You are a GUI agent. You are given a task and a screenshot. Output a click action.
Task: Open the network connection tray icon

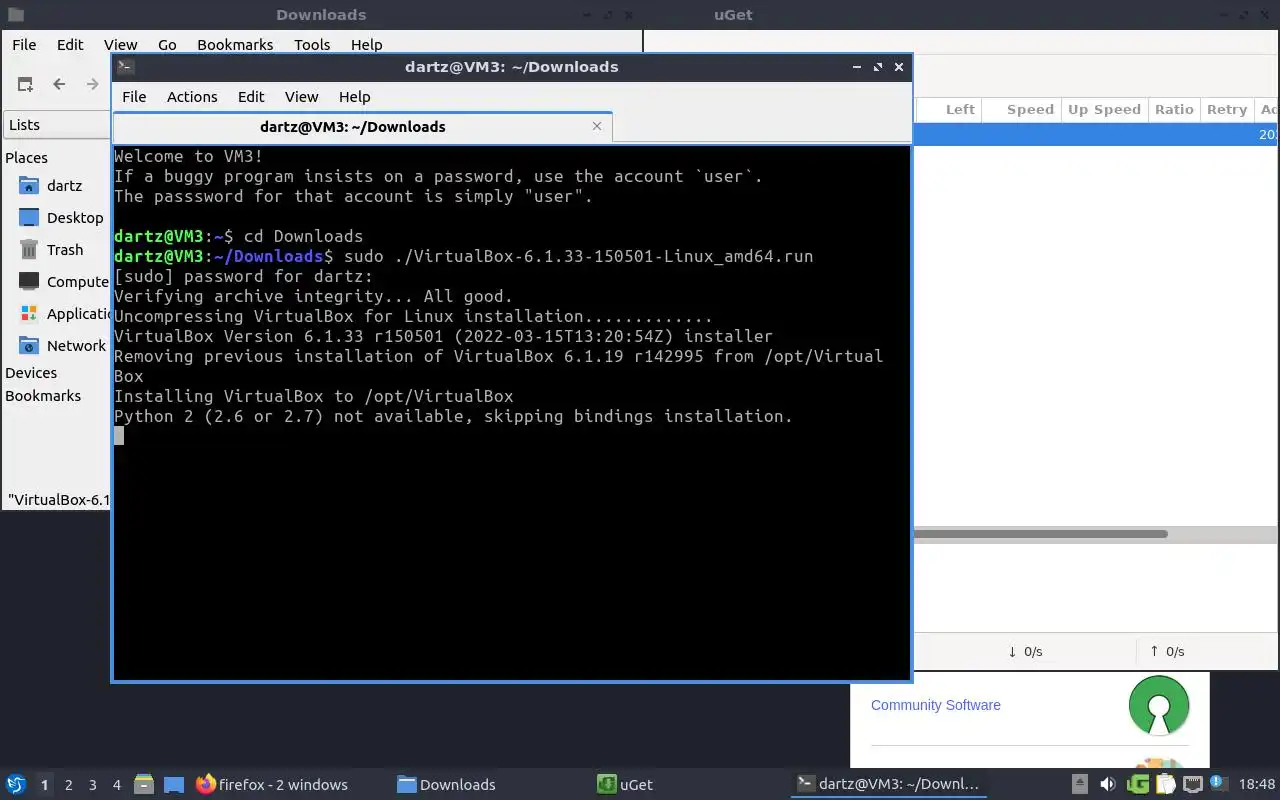pos(1193,785)
